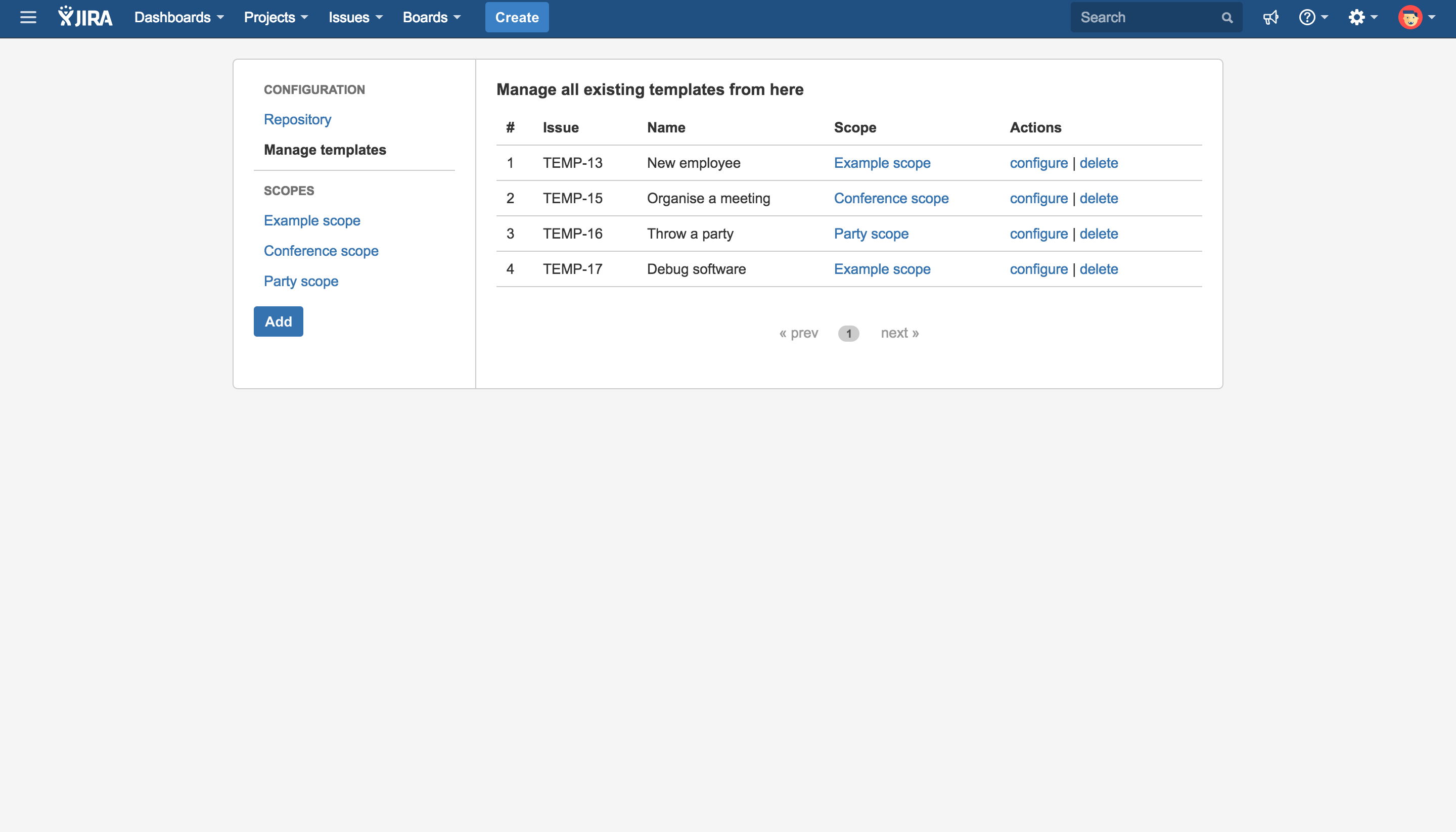The image size is (1456, 832).
Task: Click the JIRA logo
Action: pos(86,17)
